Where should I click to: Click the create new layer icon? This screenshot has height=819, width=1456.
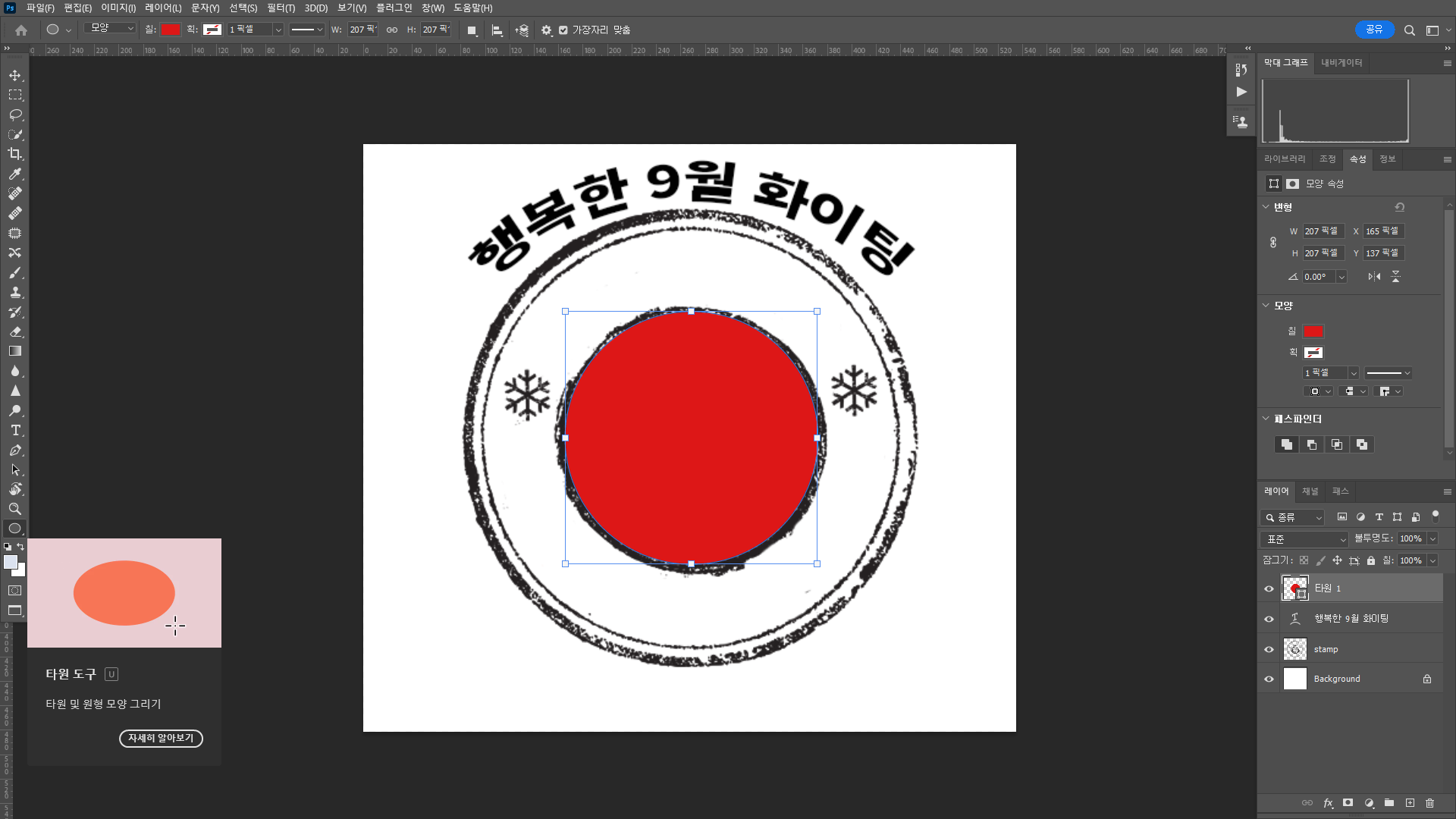[1410, 803]
